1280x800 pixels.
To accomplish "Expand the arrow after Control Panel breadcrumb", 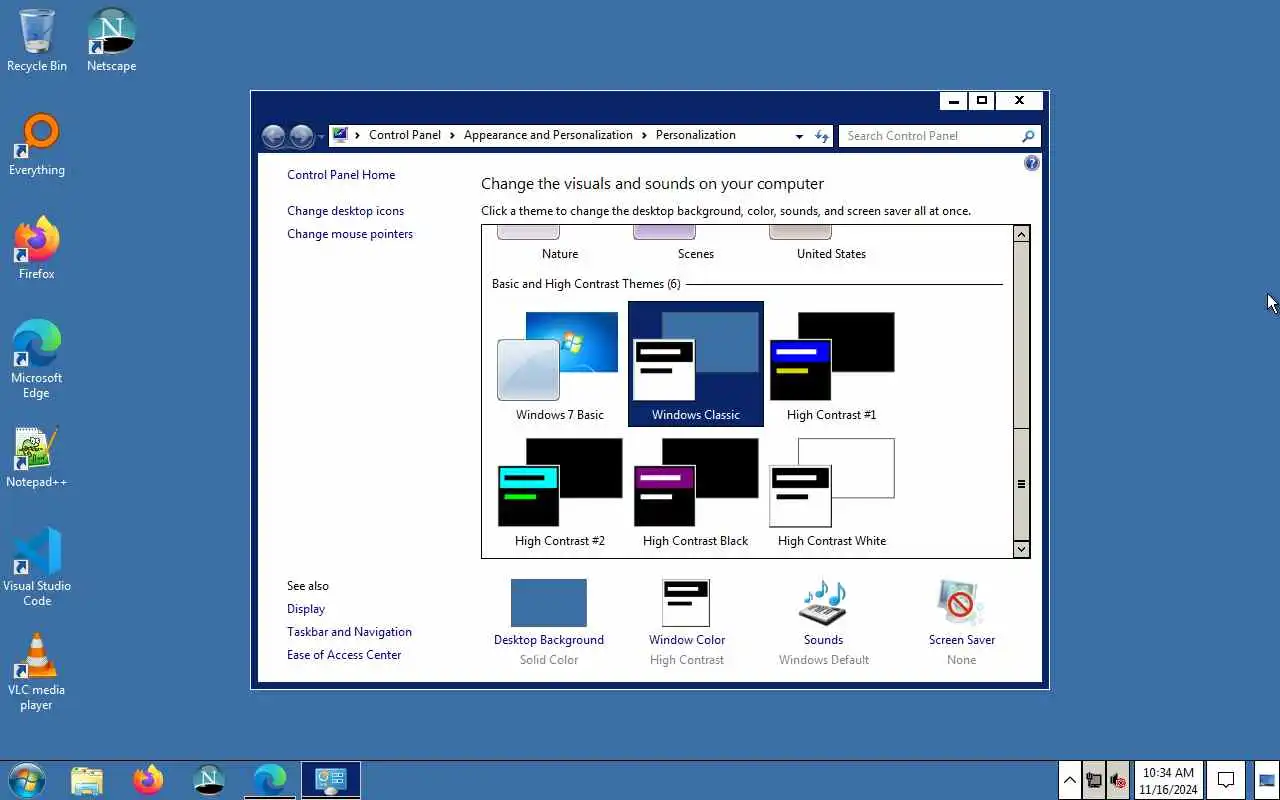I will tap(452, 135).
